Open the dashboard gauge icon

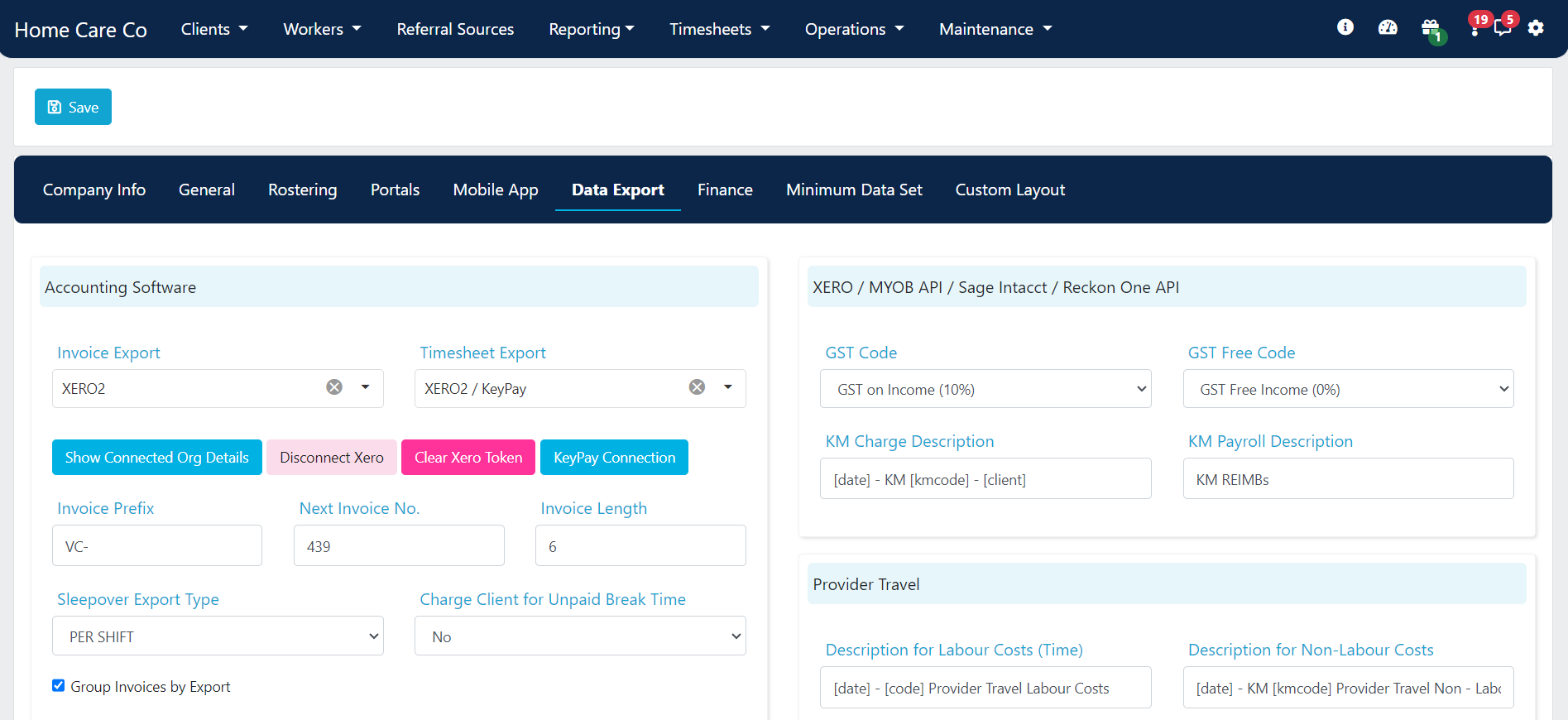click(x=1388, y=27)
